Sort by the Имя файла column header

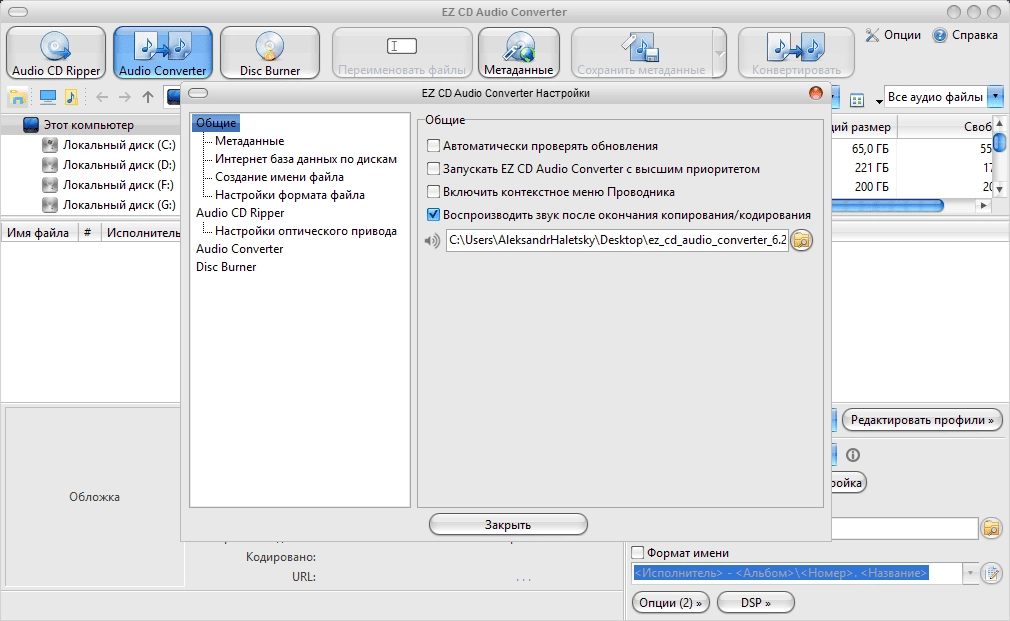[x=38, y=233]
